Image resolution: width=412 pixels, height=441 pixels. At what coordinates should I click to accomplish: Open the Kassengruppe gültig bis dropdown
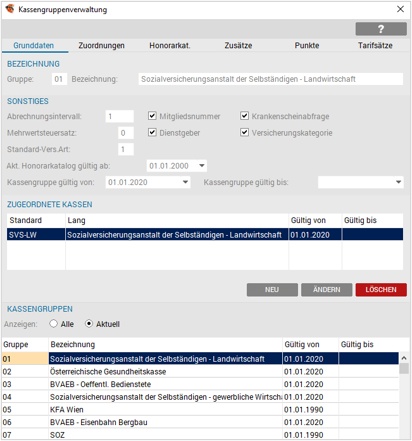click(x=398, y=182)
